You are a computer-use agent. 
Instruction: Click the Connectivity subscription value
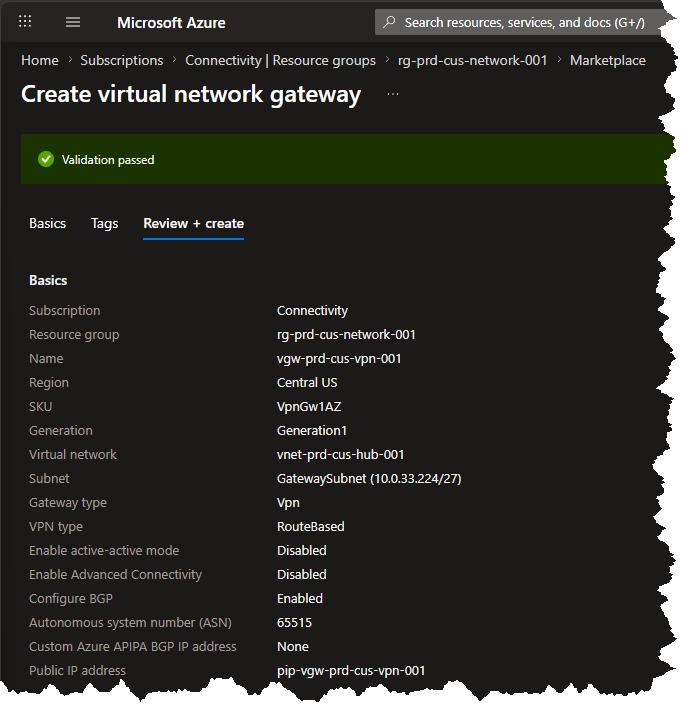[x=312, y=311]
